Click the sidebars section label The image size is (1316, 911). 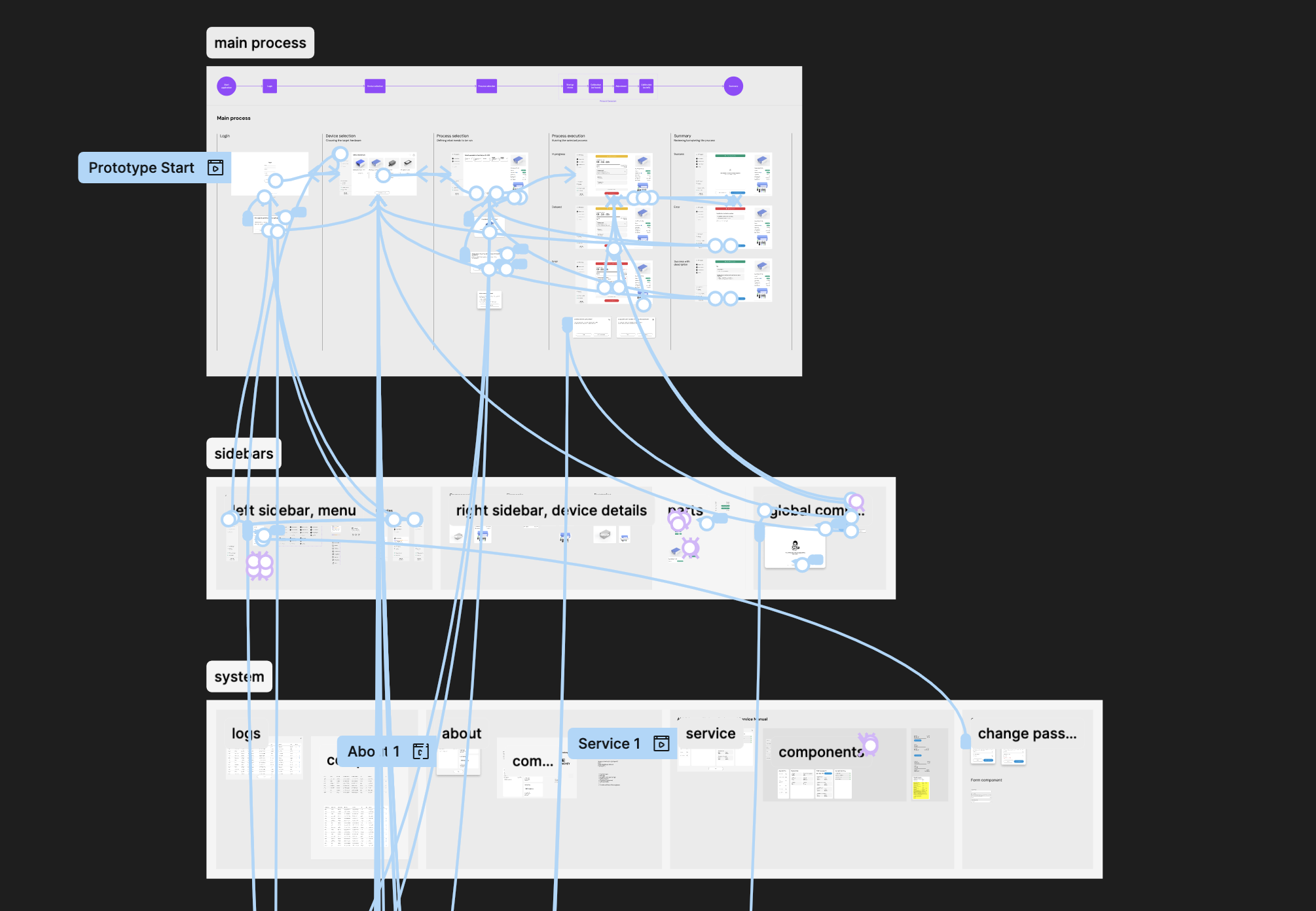tap(244, 452)
